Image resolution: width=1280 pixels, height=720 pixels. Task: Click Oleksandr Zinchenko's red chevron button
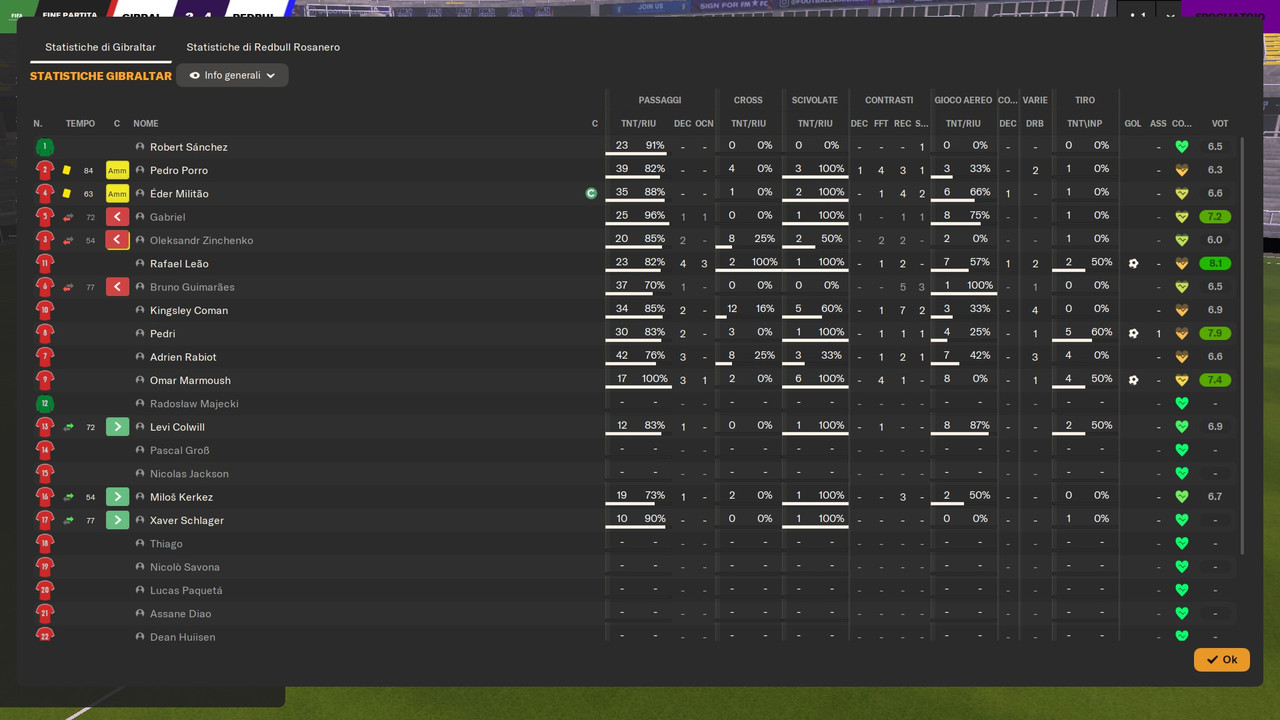point(117,240)
